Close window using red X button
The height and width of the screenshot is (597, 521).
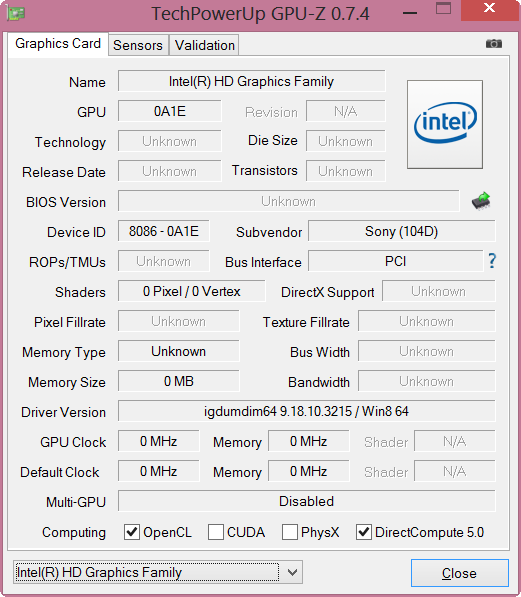[x=490, y=8]
